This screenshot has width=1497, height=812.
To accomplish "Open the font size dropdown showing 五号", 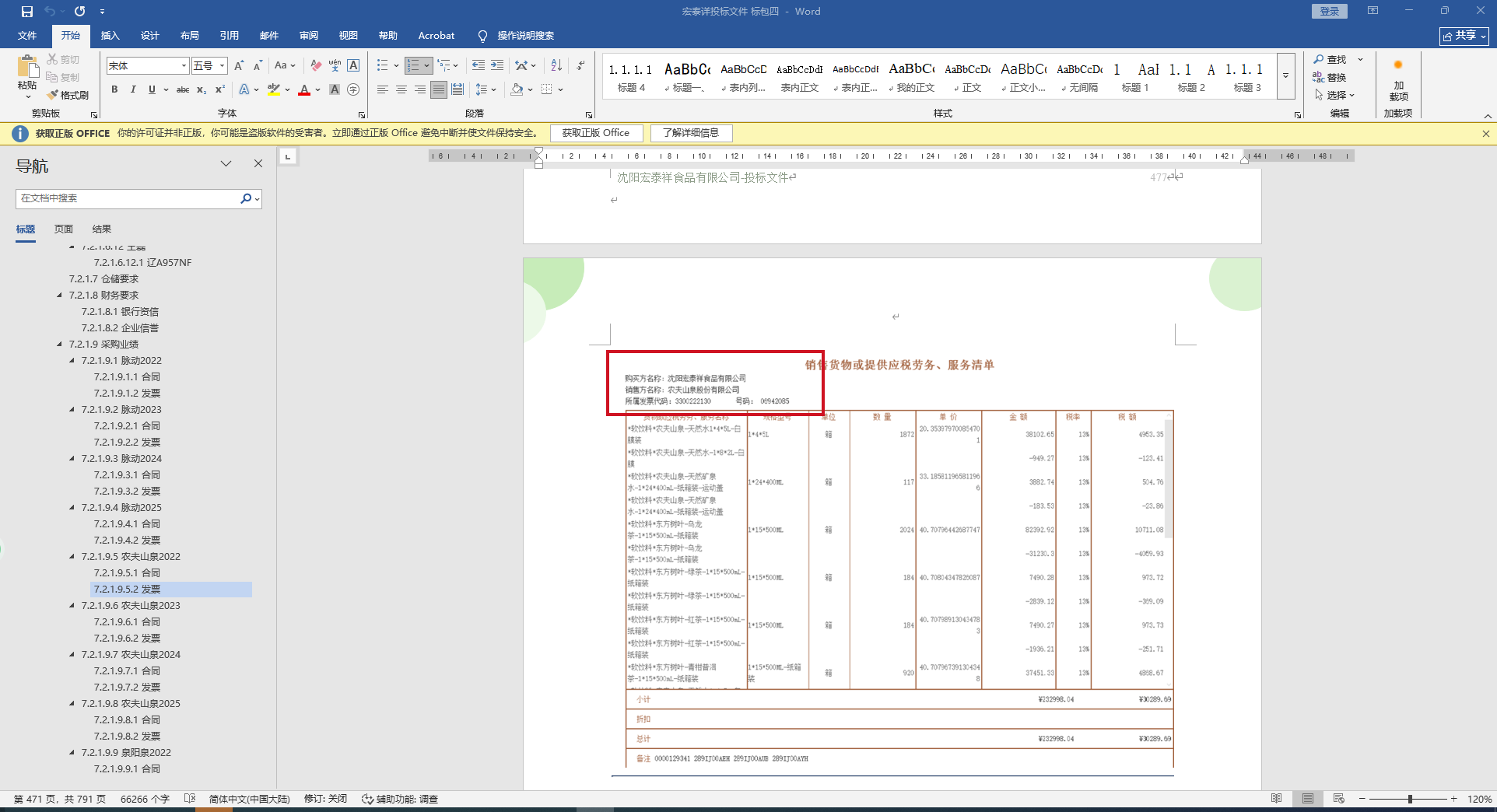I will click(x=222, y=66).
